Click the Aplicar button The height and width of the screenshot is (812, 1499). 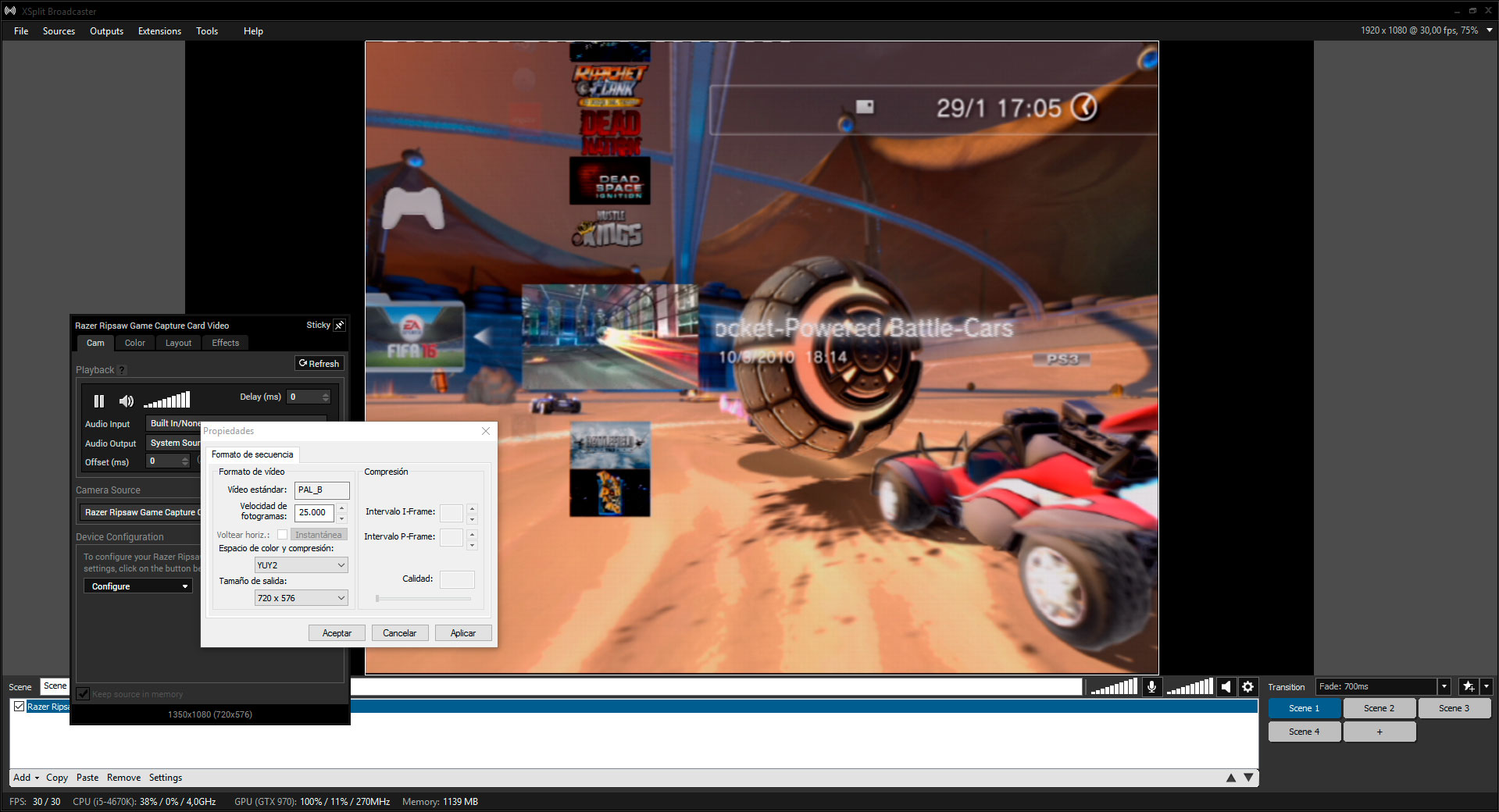pos(463,633)
